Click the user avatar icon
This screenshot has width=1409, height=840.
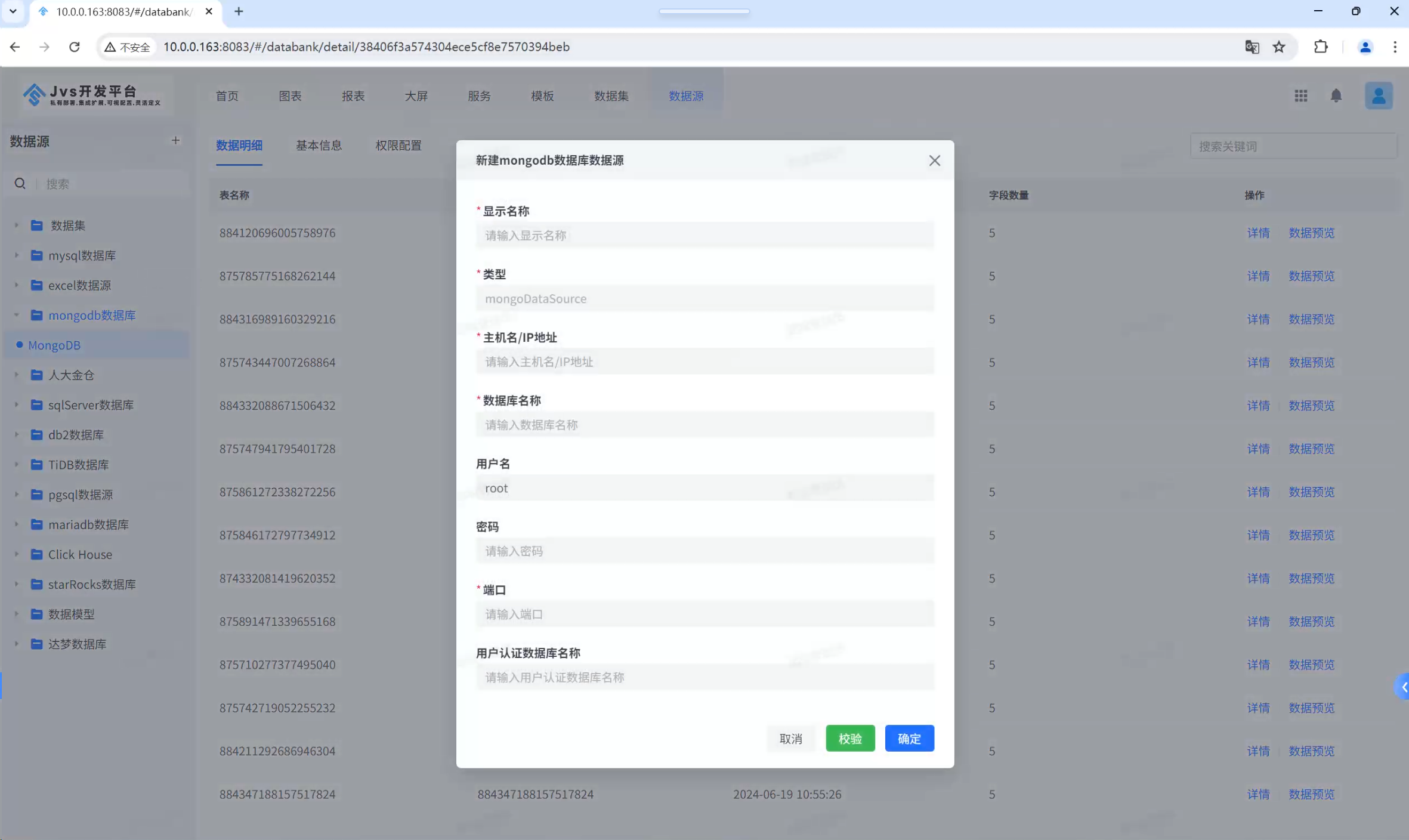(x=1378, y=95)
